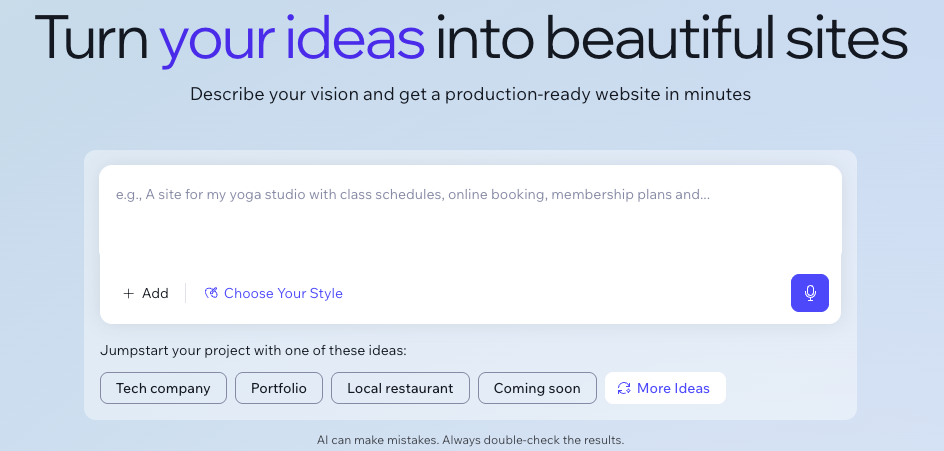Click the palette icon beside Choose Your Style
This screenshot has height=451, width=944.
click(x=211, y=293)
